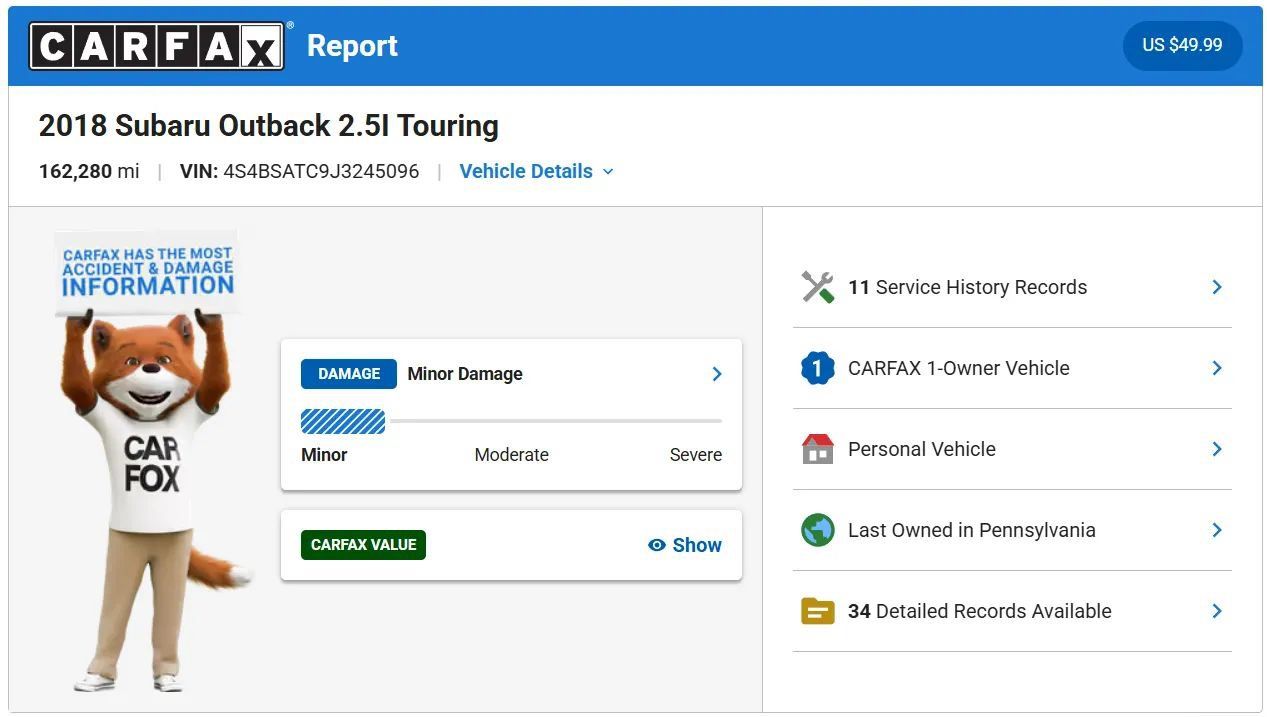The image size is (1267, 717).
Task: Open chevron next to CARFAX 1-Owner Vehicle
Action: pos(1217,368)
